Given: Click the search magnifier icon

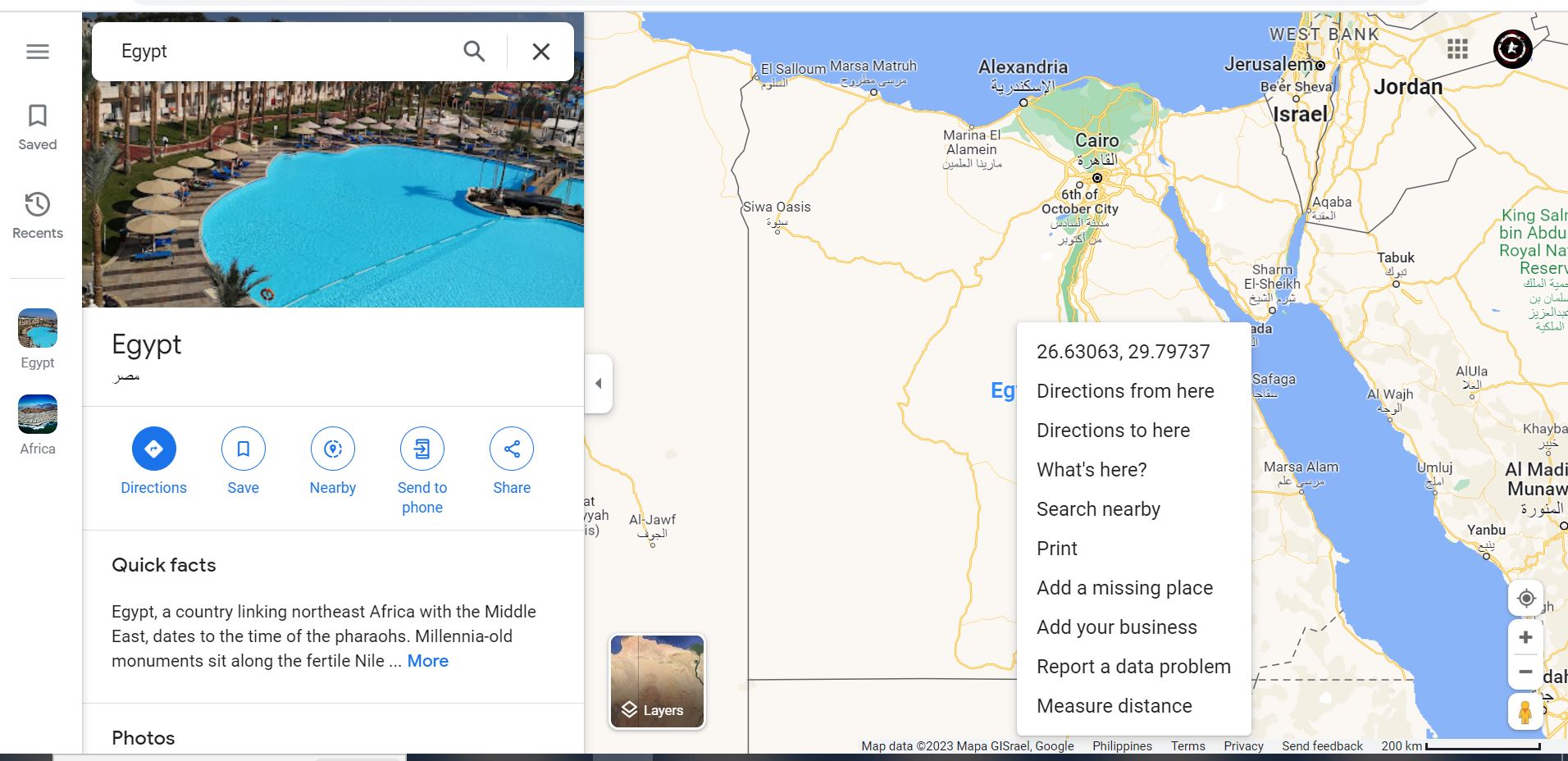Looking at the screenshot, I should [474, 52].
